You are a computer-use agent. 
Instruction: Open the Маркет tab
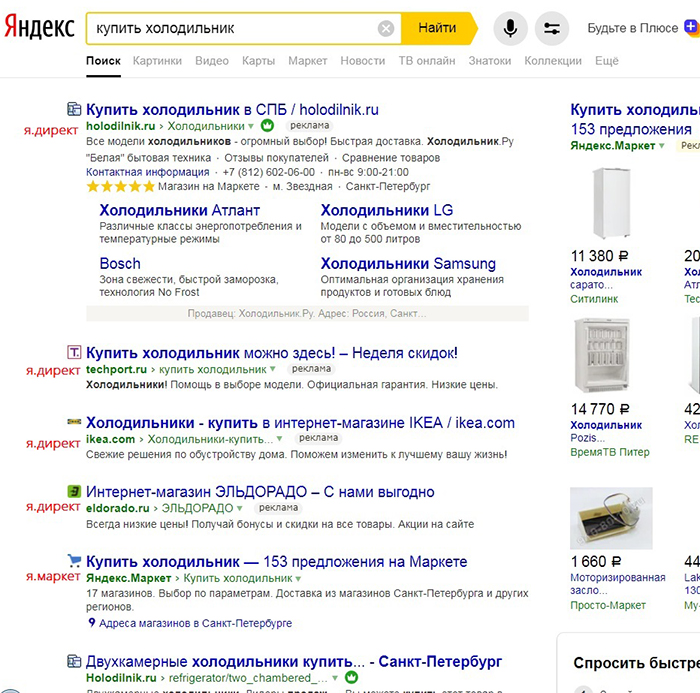pos(308,61)
